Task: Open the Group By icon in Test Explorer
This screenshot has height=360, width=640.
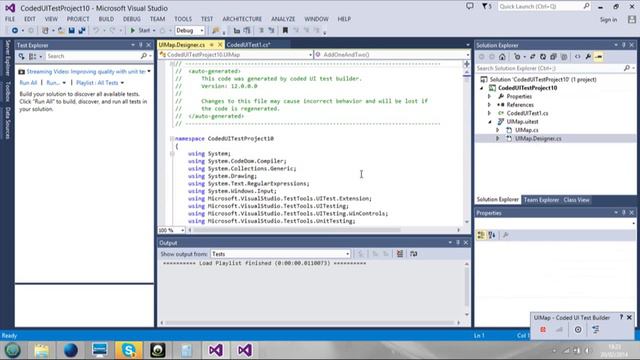Action: tap(34, 56)
